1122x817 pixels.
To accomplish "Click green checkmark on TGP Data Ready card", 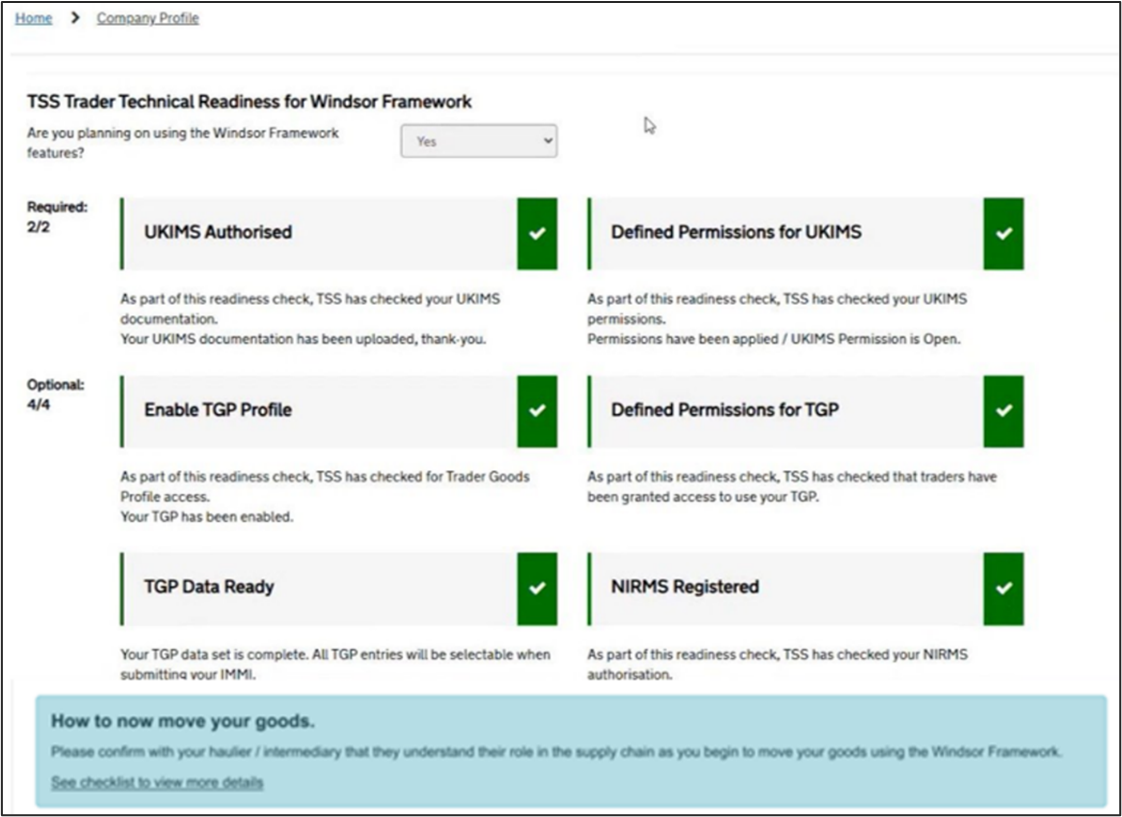I will (537, 588).
